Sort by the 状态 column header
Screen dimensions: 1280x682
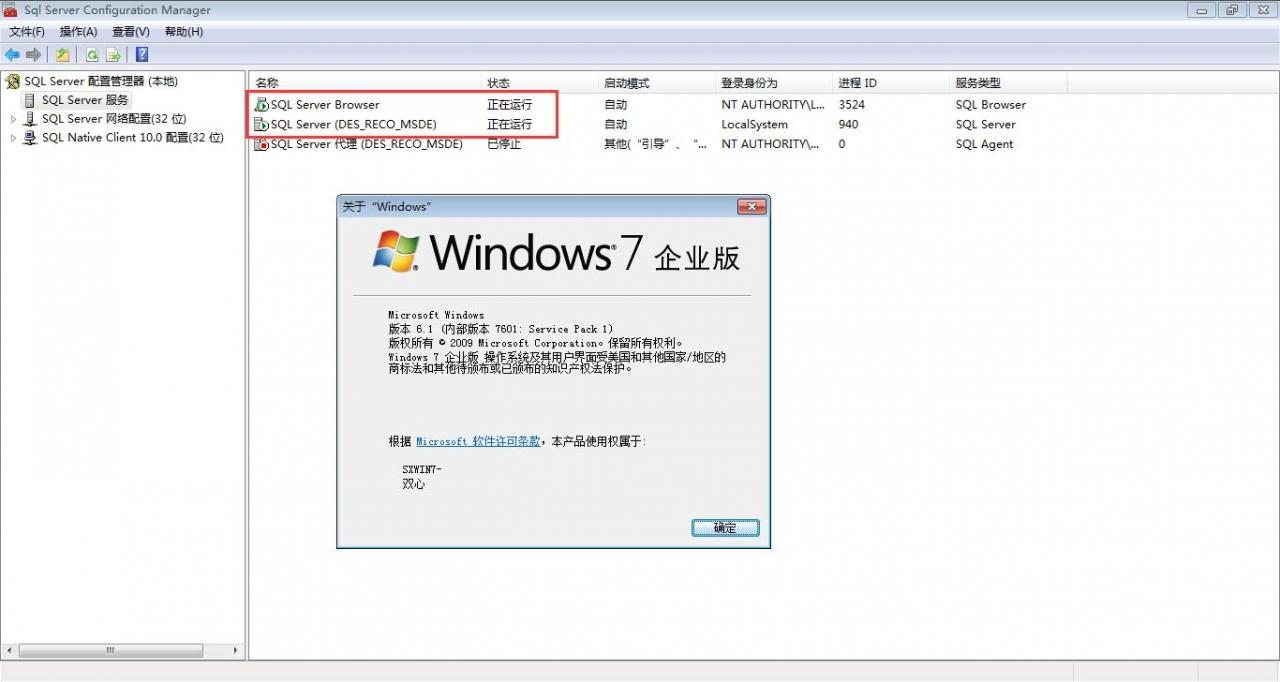(x=498, y=83)
